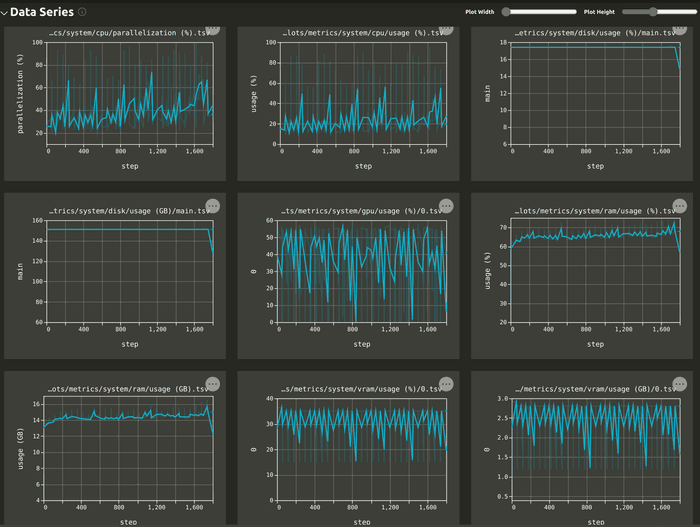Click the info icon beside Data Series
700x527 pixels.
point(82,12)
